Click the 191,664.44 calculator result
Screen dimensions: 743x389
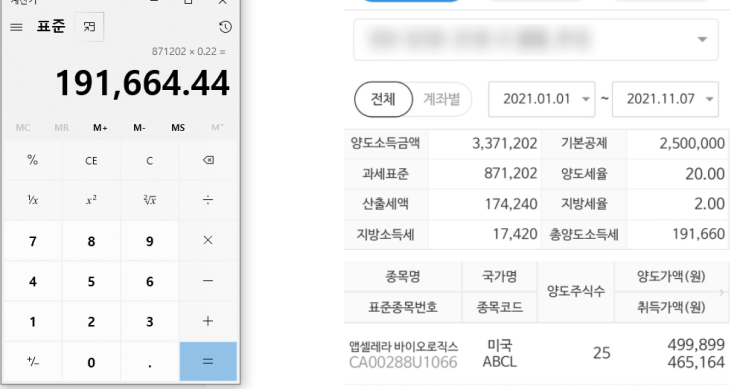click(x=143, y=83)
